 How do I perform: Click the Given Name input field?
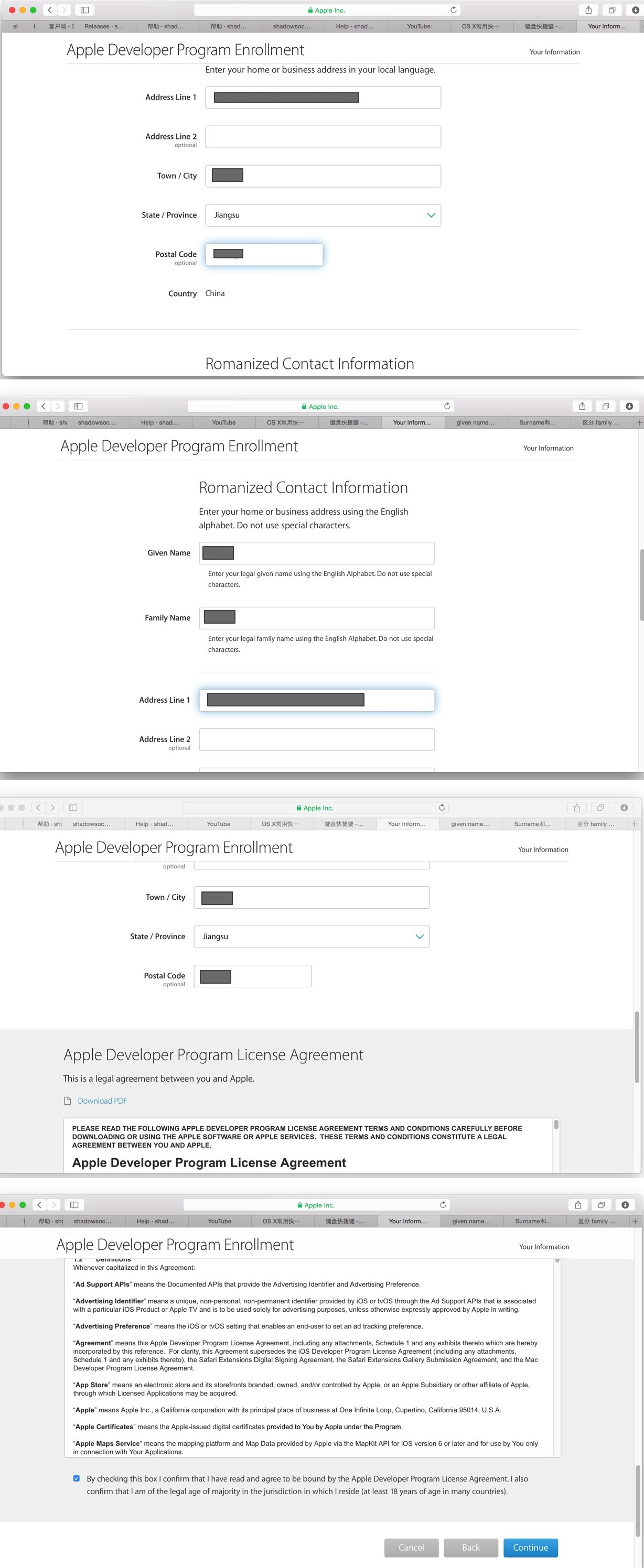point(317,553)
